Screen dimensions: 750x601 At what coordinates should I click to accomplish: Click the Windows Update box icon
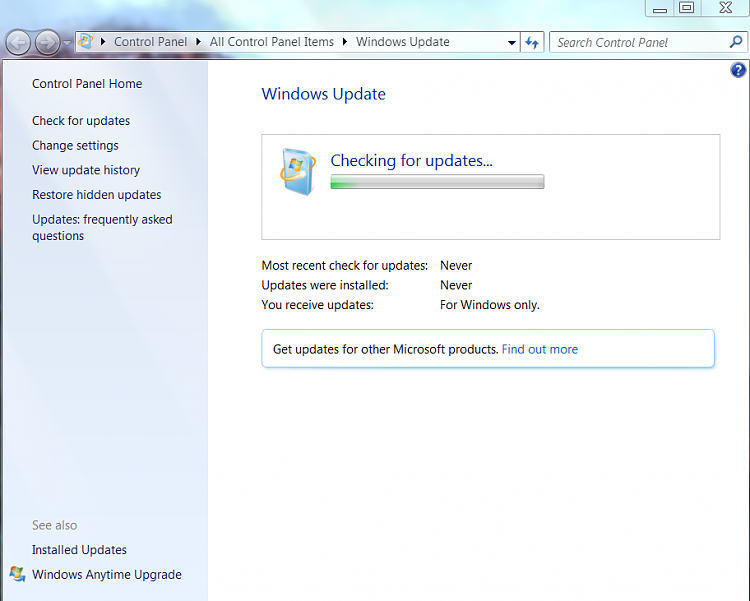coord(298,172)
